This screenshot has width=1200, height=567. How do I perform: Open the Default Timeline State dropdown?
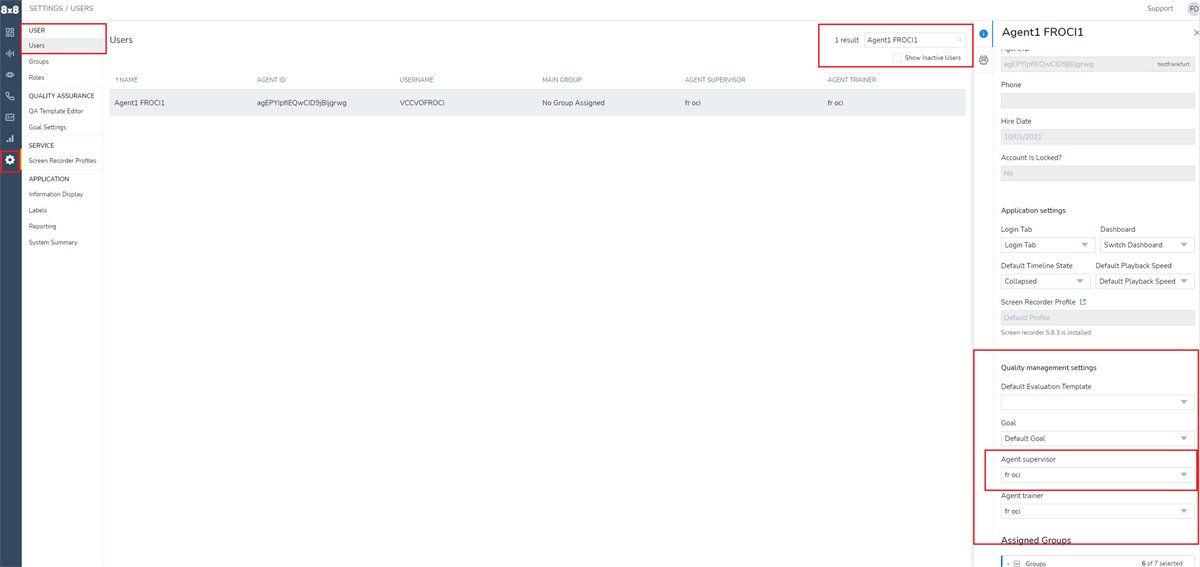1045,281
